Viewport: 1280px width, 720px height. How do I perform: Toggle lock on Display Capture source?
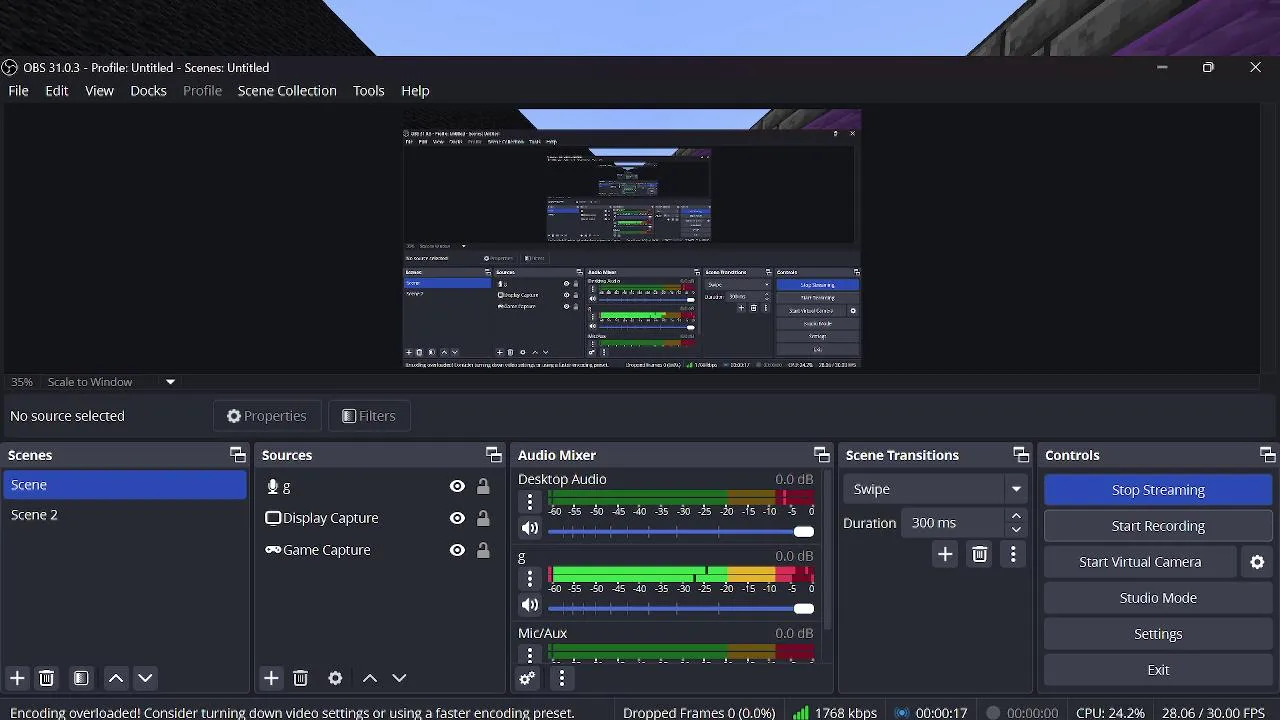483,518
